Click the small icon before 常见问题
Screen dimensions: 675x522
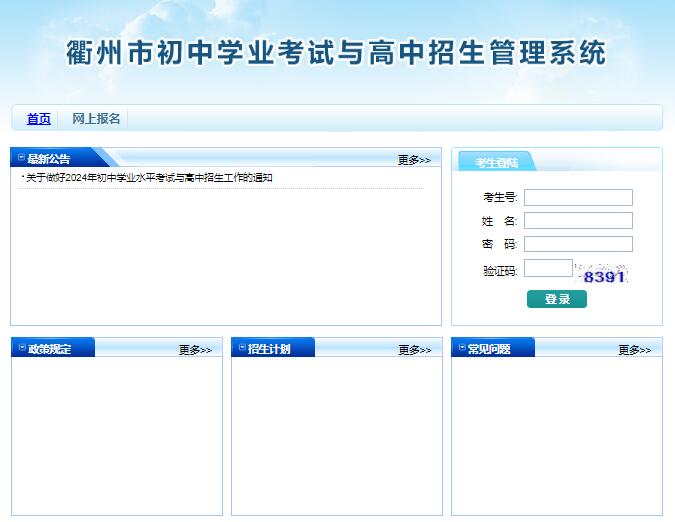click(461, 348)
